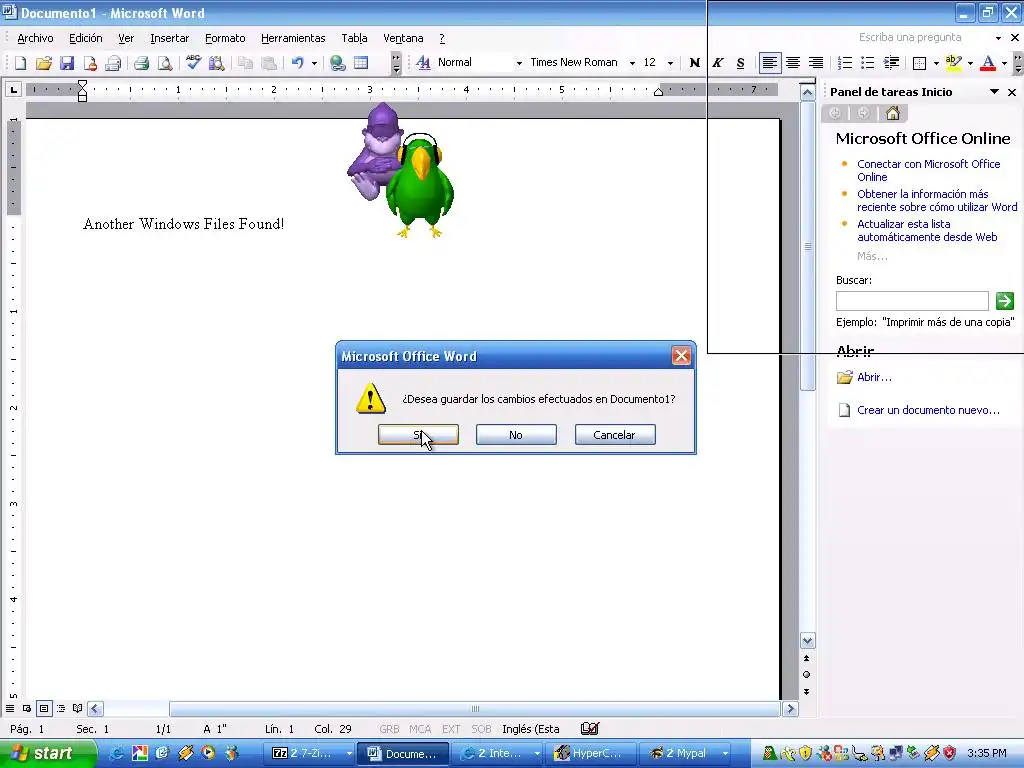Click the Print toolbar icon
This screenshot has height=768, width=1024.
[x=141, y=63]
